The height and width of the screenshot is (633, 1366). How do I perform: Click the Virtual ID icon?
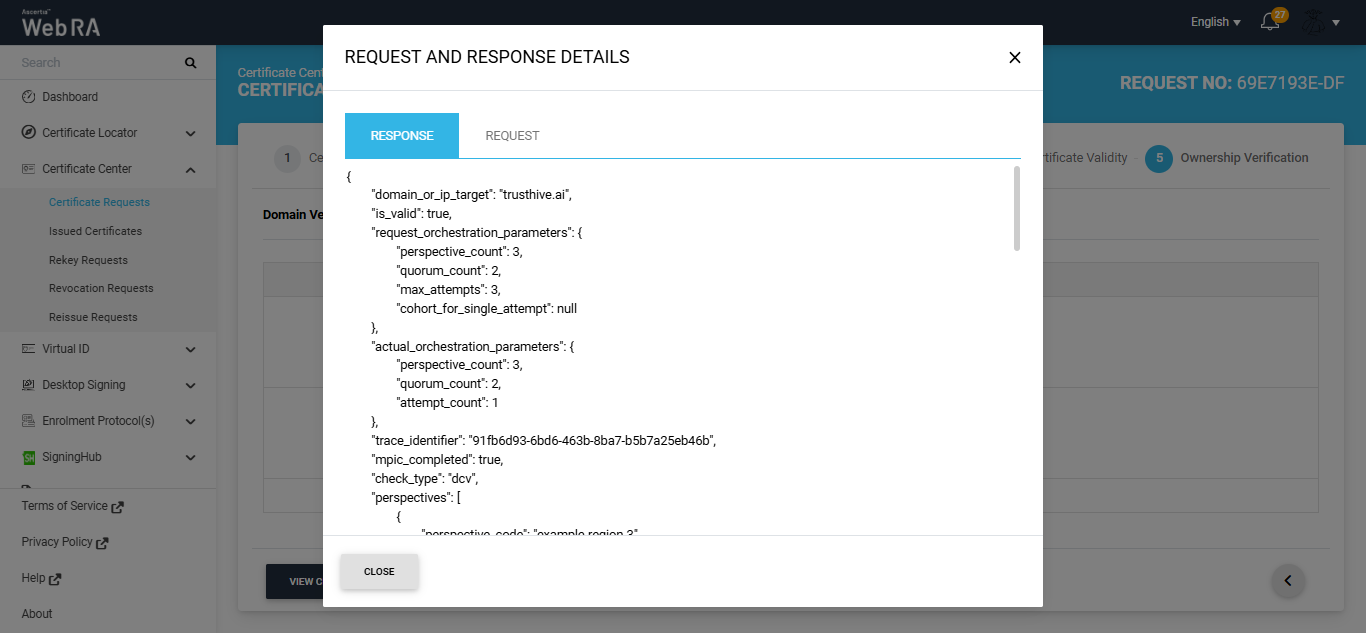(28, 349)
